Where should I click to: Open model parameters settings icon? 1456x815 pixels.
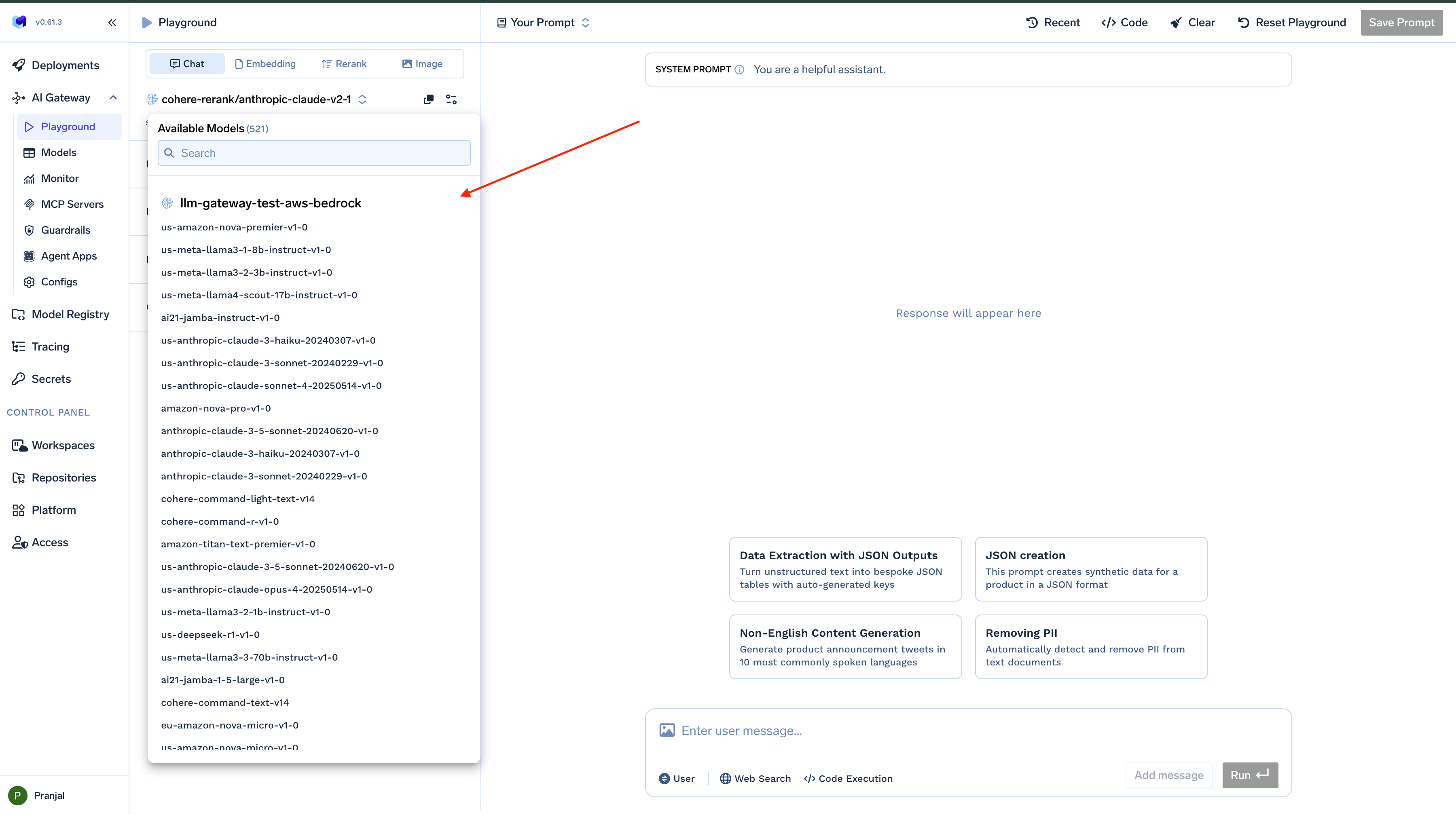click(451, 99)
